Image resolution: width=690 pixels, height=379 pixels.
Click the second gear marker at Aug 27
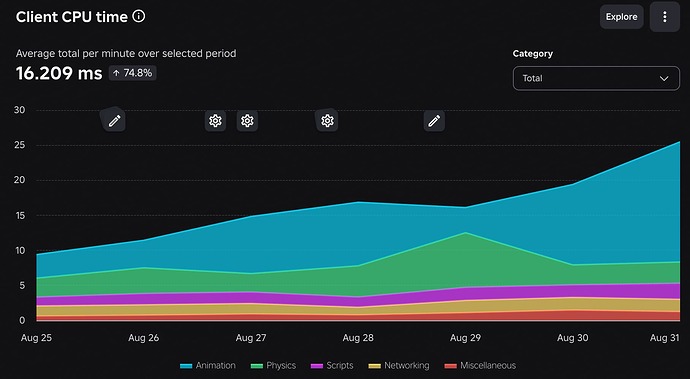coord(247,121)
